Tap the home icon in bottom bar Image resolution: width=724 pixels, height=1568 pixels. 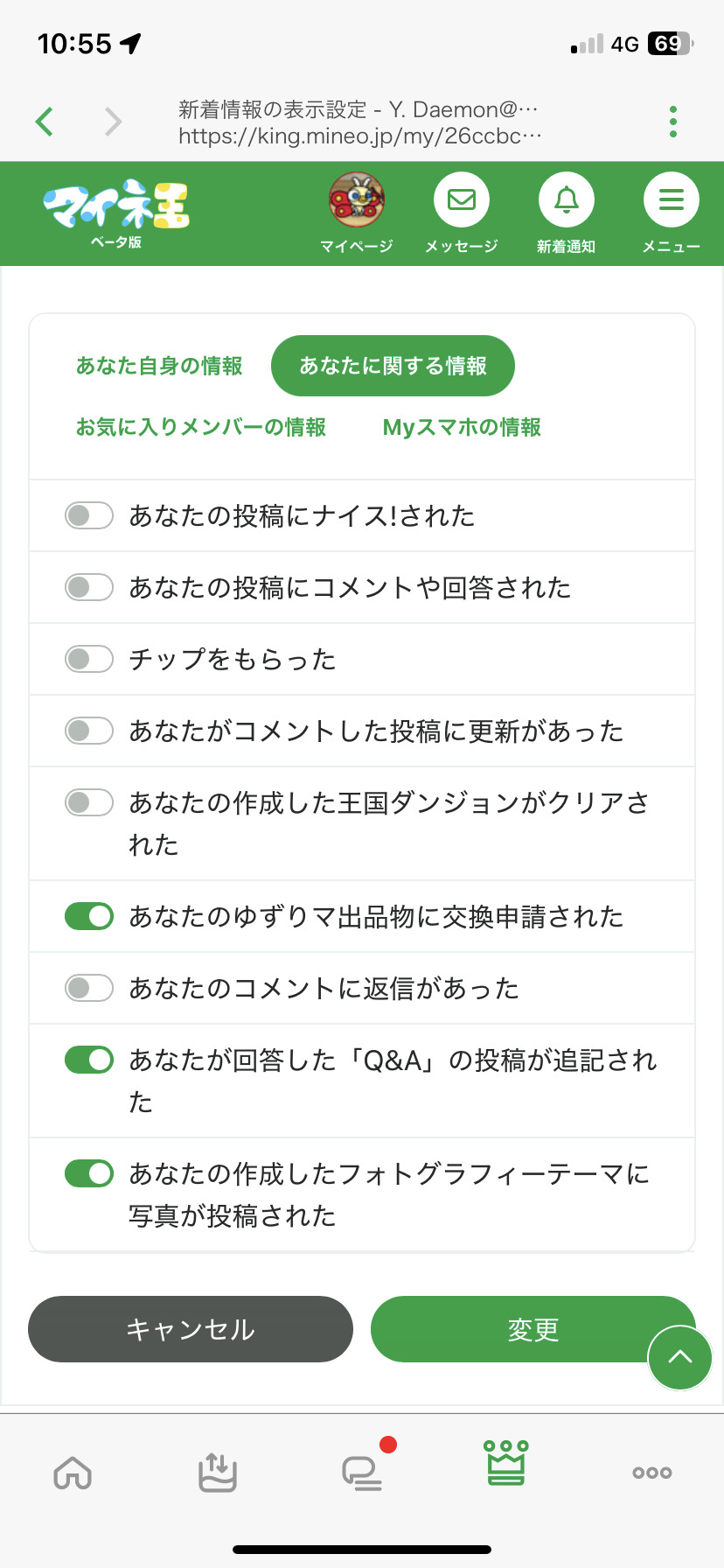point(73,1472)
